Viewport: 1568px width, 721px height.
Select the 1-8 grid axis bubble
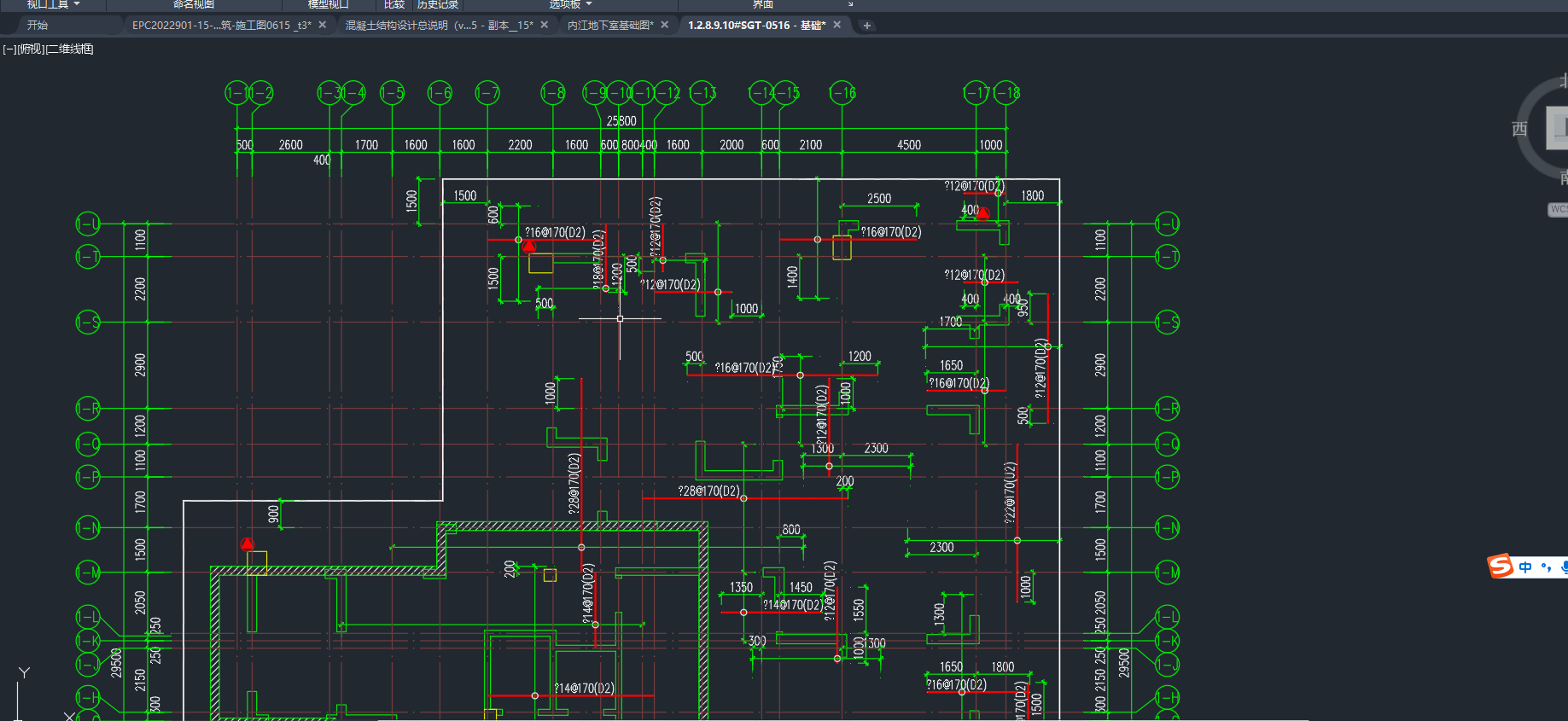[x=553, y=92]
